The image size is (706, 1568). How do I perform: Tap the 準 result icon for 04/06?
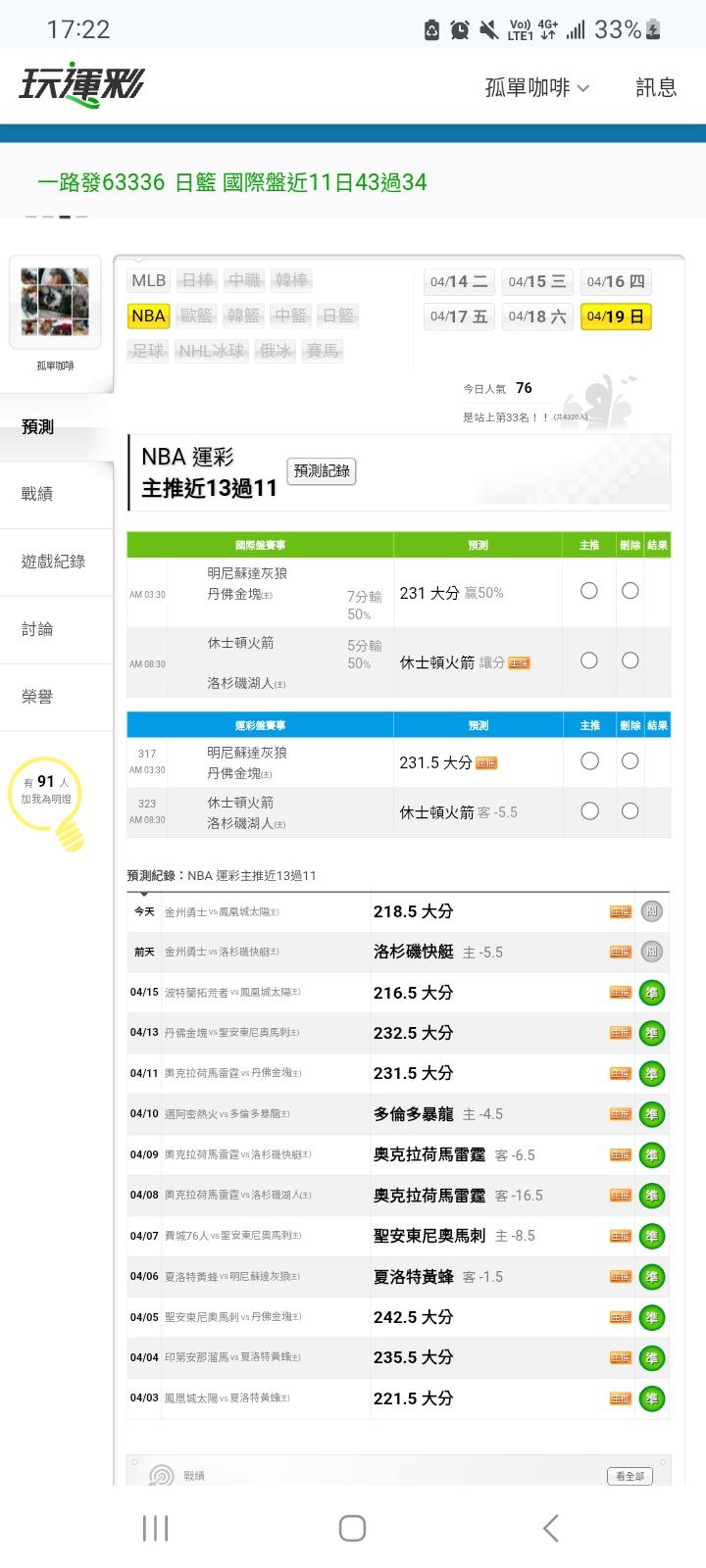pos(651,1277)
